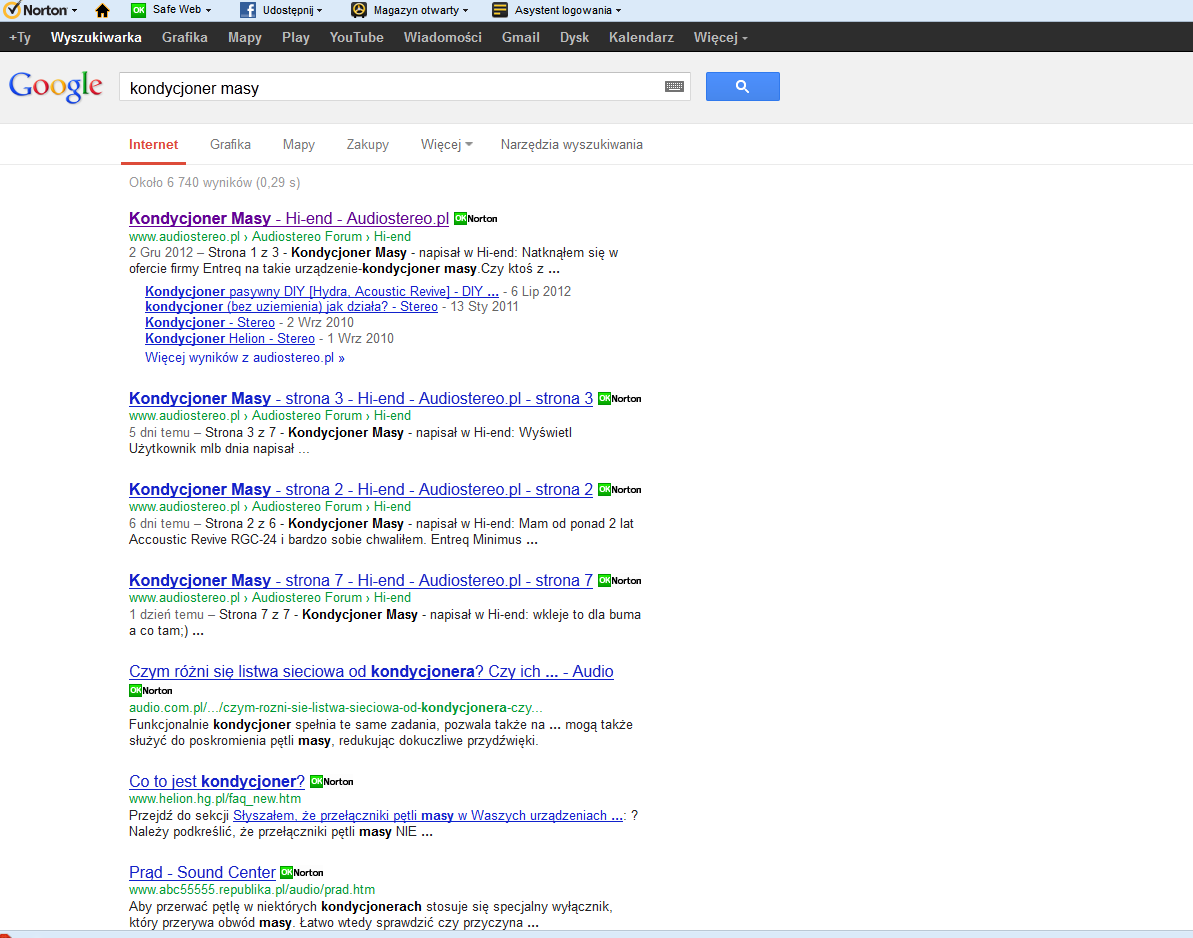This screenshot has width=1193, height=938.
Task: Open Kondycjoner Masy - Hi-end - Audiostereo.pl result
Action: point(289,218)
